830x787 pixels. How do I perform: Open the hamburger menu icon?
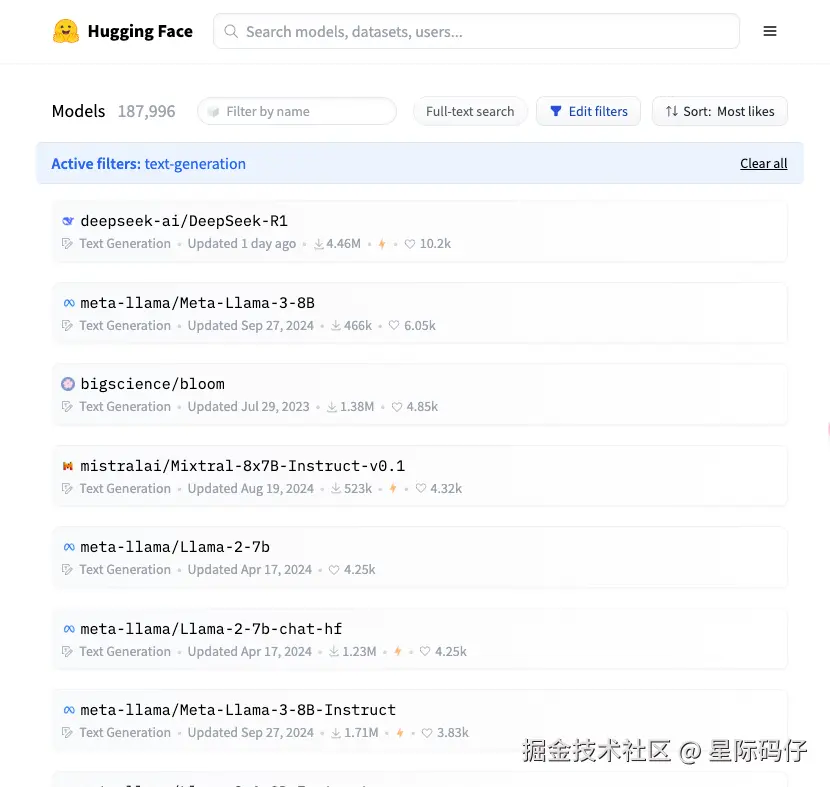[770, 31]
